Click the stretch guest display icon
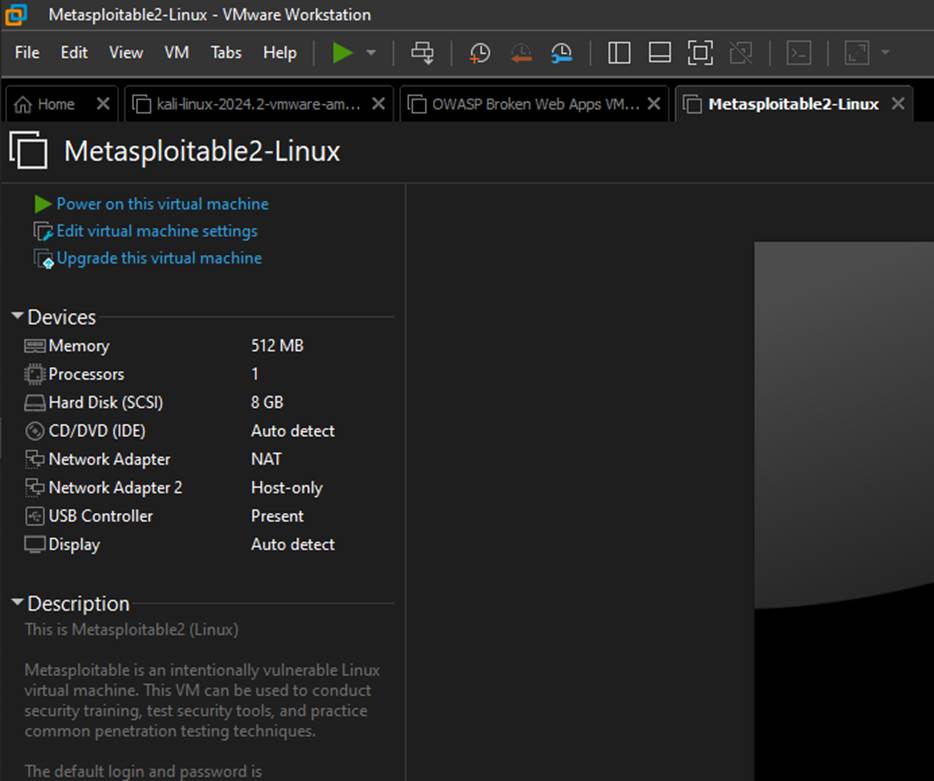The image size is (934, 781). 857,53
